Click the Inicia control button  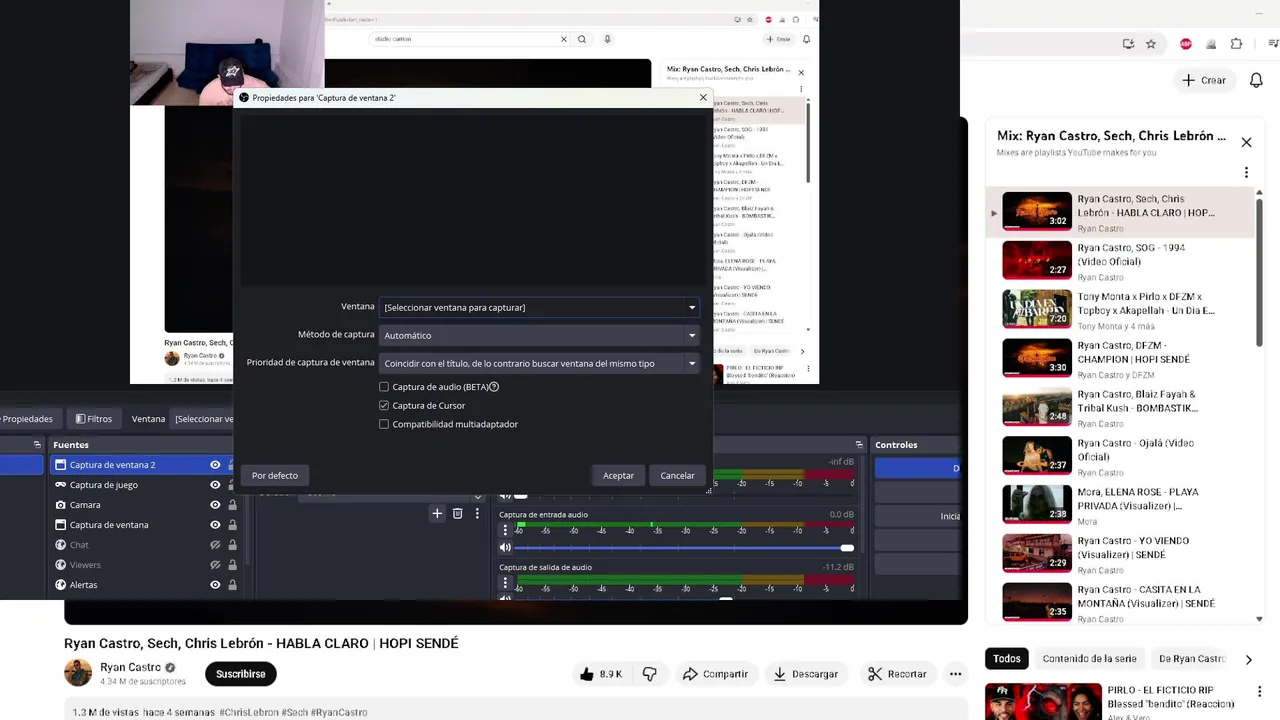(x=916, y=516)
